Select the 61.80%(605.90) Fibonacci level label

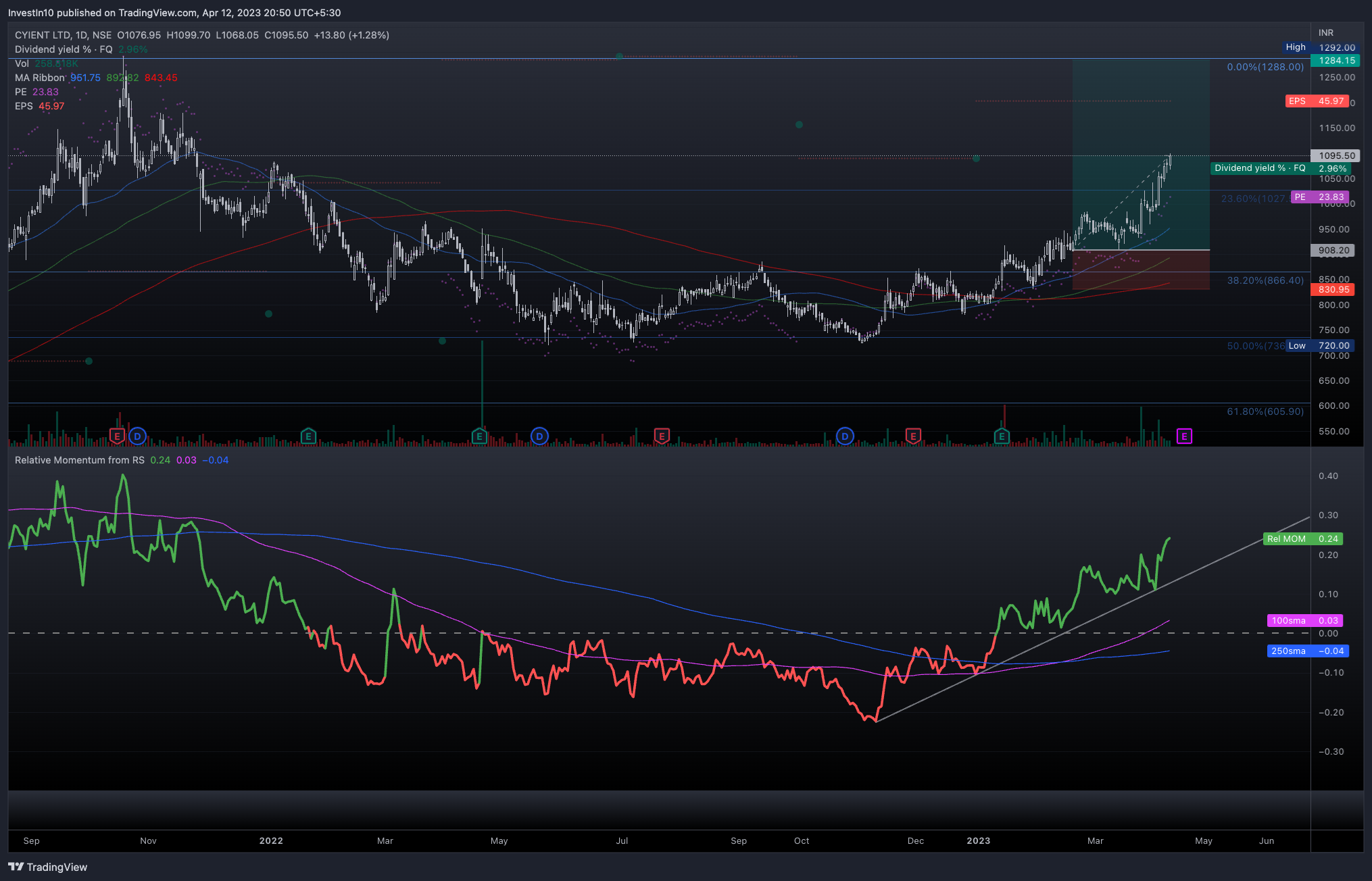1265,411
